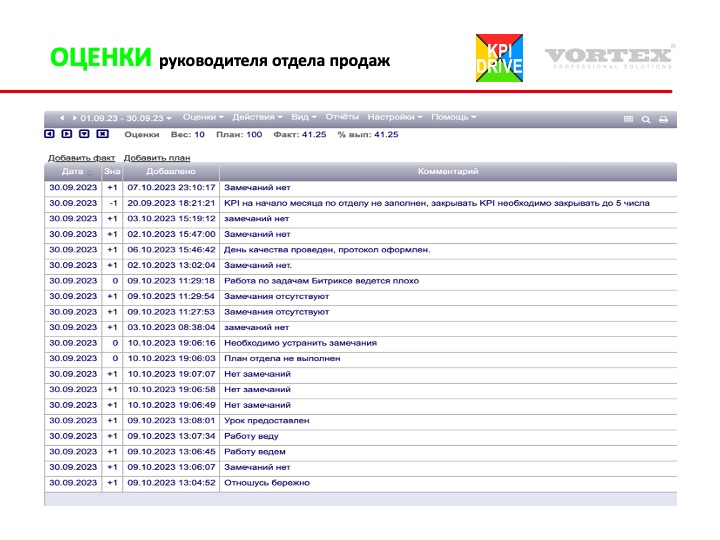Click the boxed down-arrow navigation icon
This screenshot has height=540, width=720.
tap(84, 134)
